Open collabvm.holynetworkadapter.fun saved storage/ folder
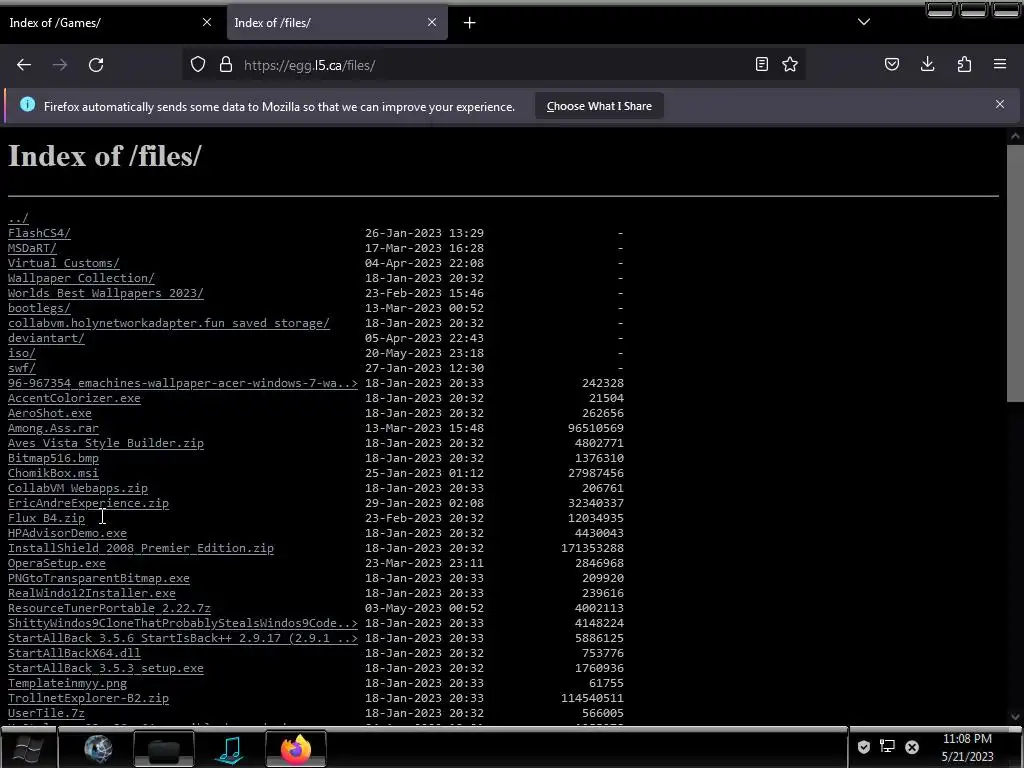This screenshot has width=1024, height=768. click(168, 323)
